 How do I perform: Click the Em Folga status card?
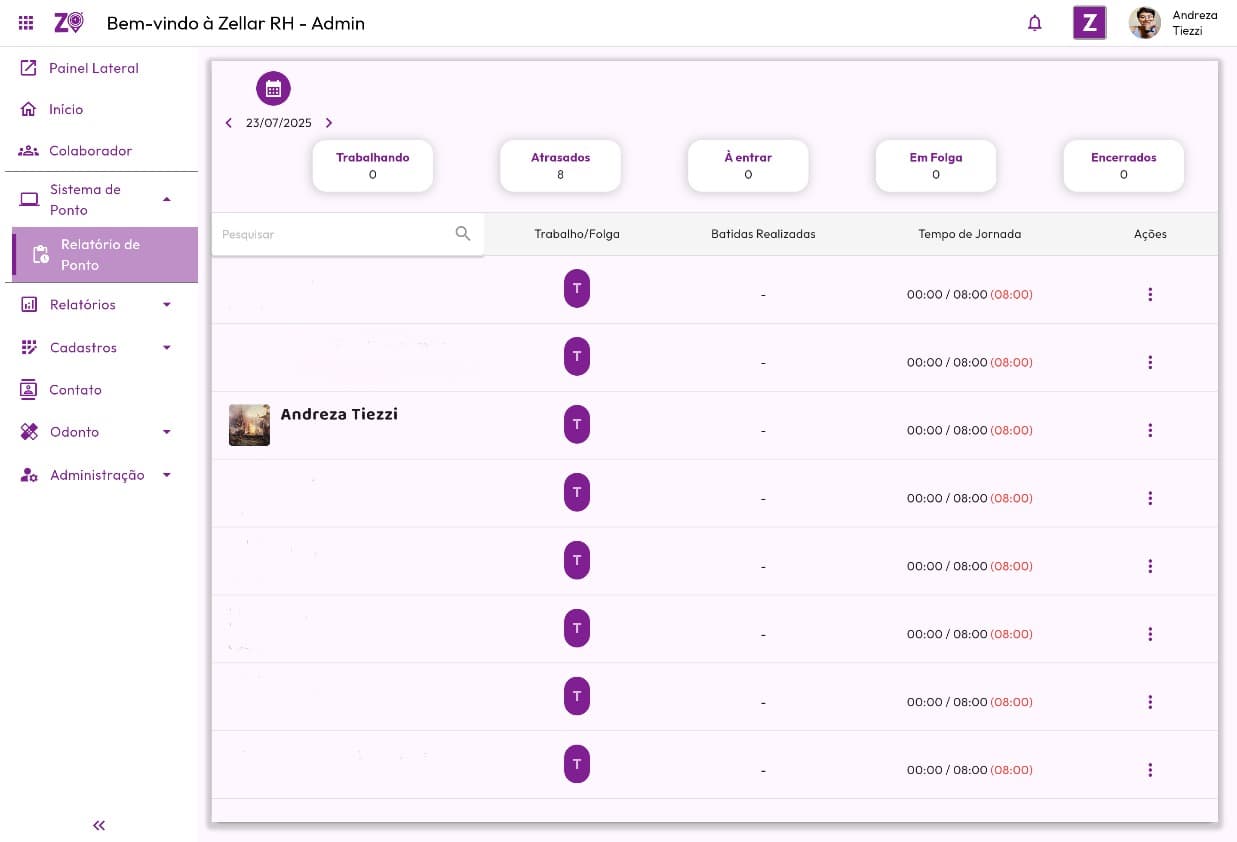coord(935,166)
